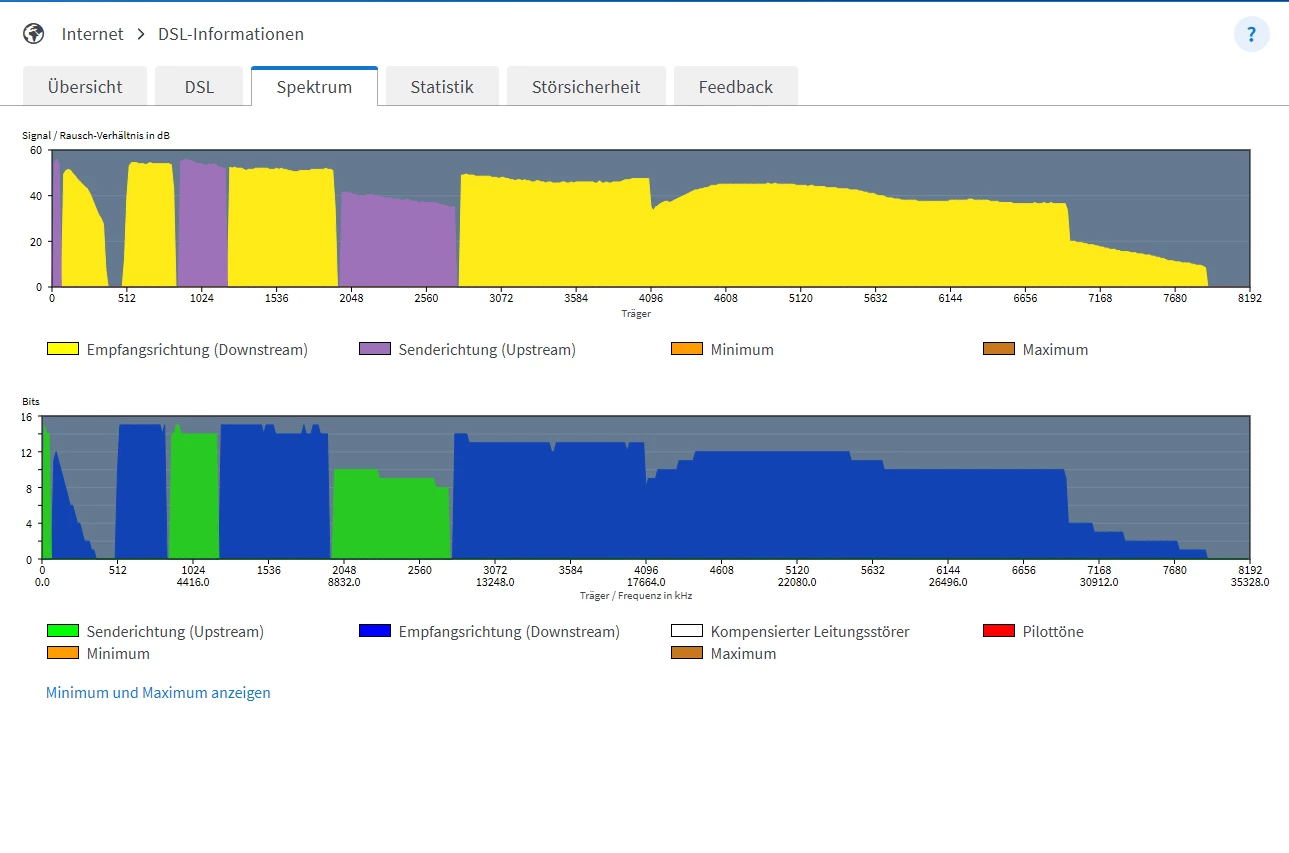Screen dimensions: 1289x853
Task: Go to the Statistik tab
Action: coord(442,87)
